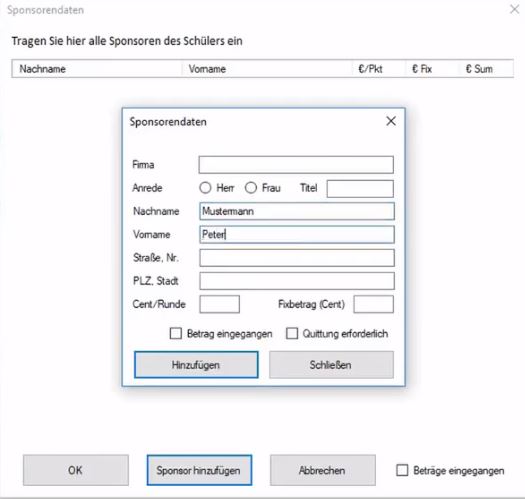Sort by the Nachname column header

(97, 69)
